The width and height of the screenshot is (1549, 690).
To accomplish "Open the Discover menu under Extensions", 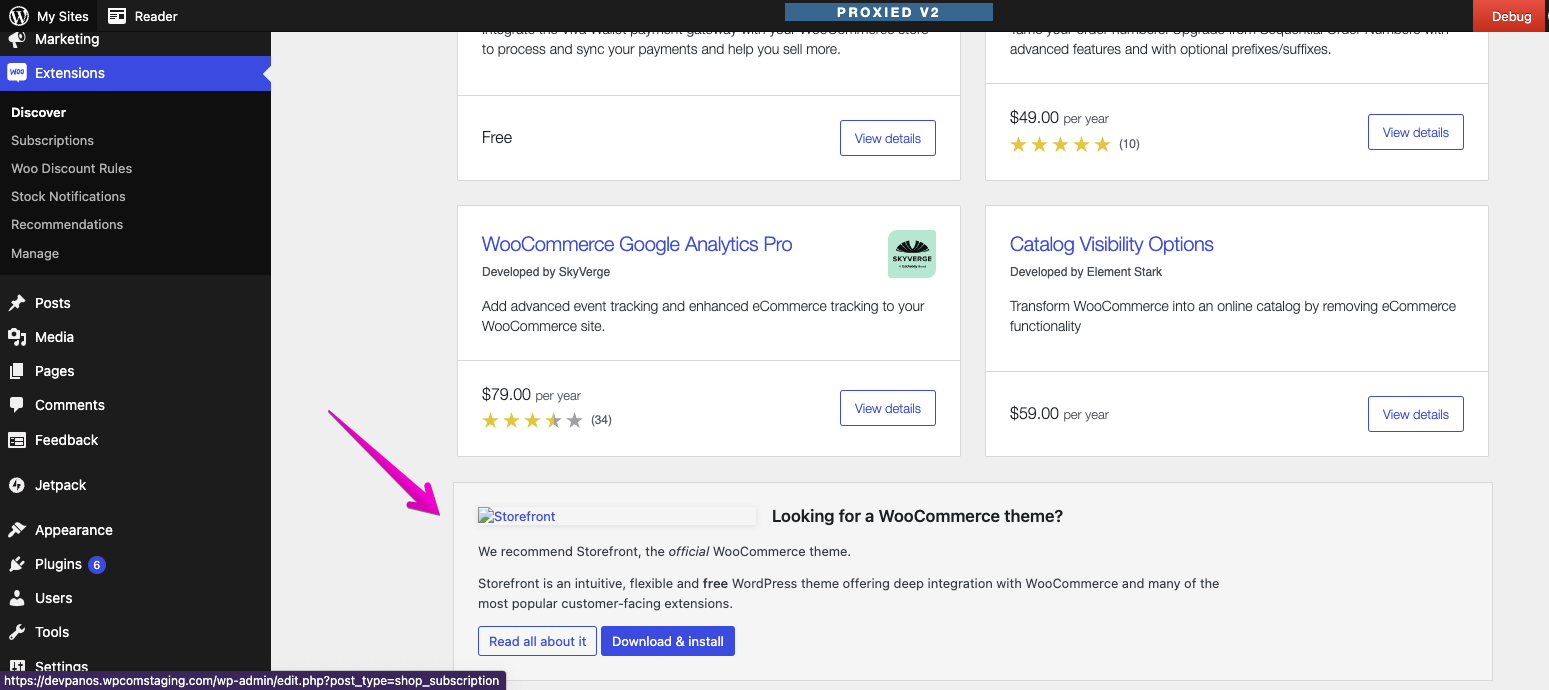I will coord(38,112).
